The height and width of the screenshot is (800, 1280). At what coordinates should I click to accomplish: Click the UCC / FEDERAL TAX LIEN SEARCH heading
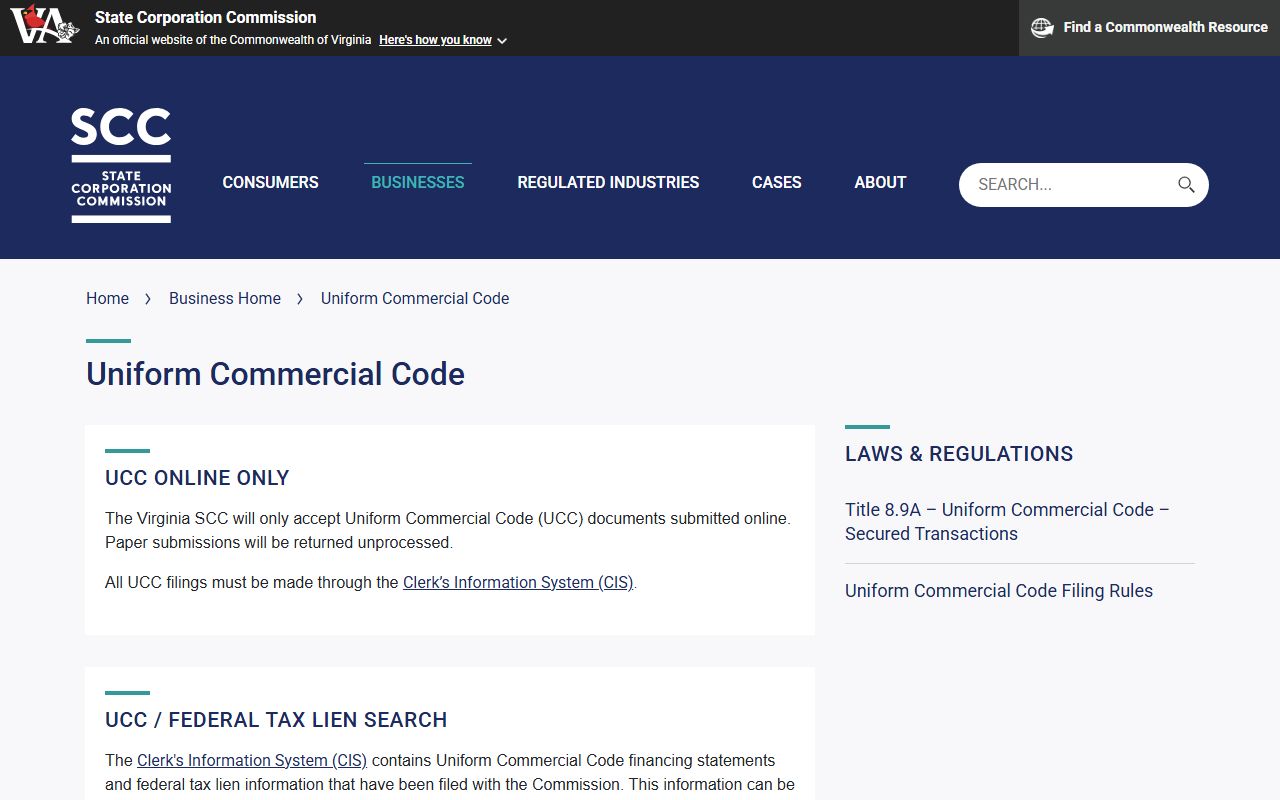point(276,720)
